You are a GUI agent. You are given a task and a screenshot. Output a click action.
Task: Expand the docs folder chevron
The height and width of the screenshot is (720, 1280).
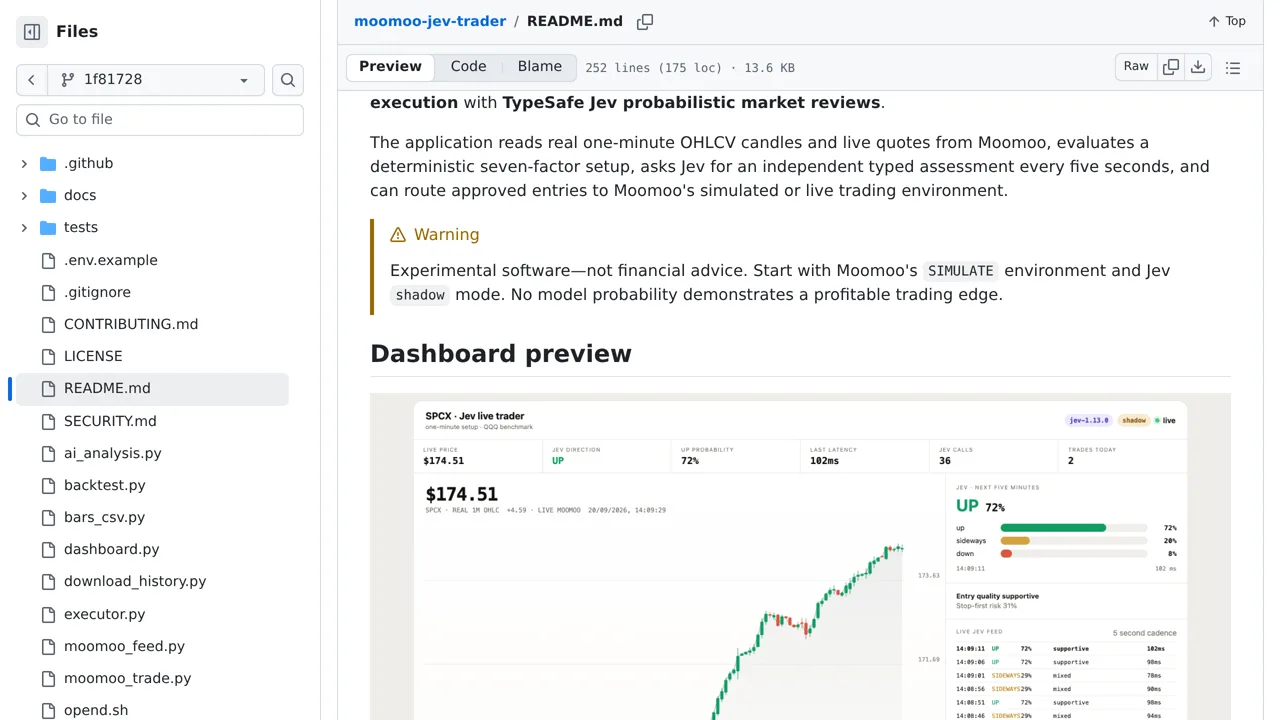pyautogui.click(x=24, y=195)
